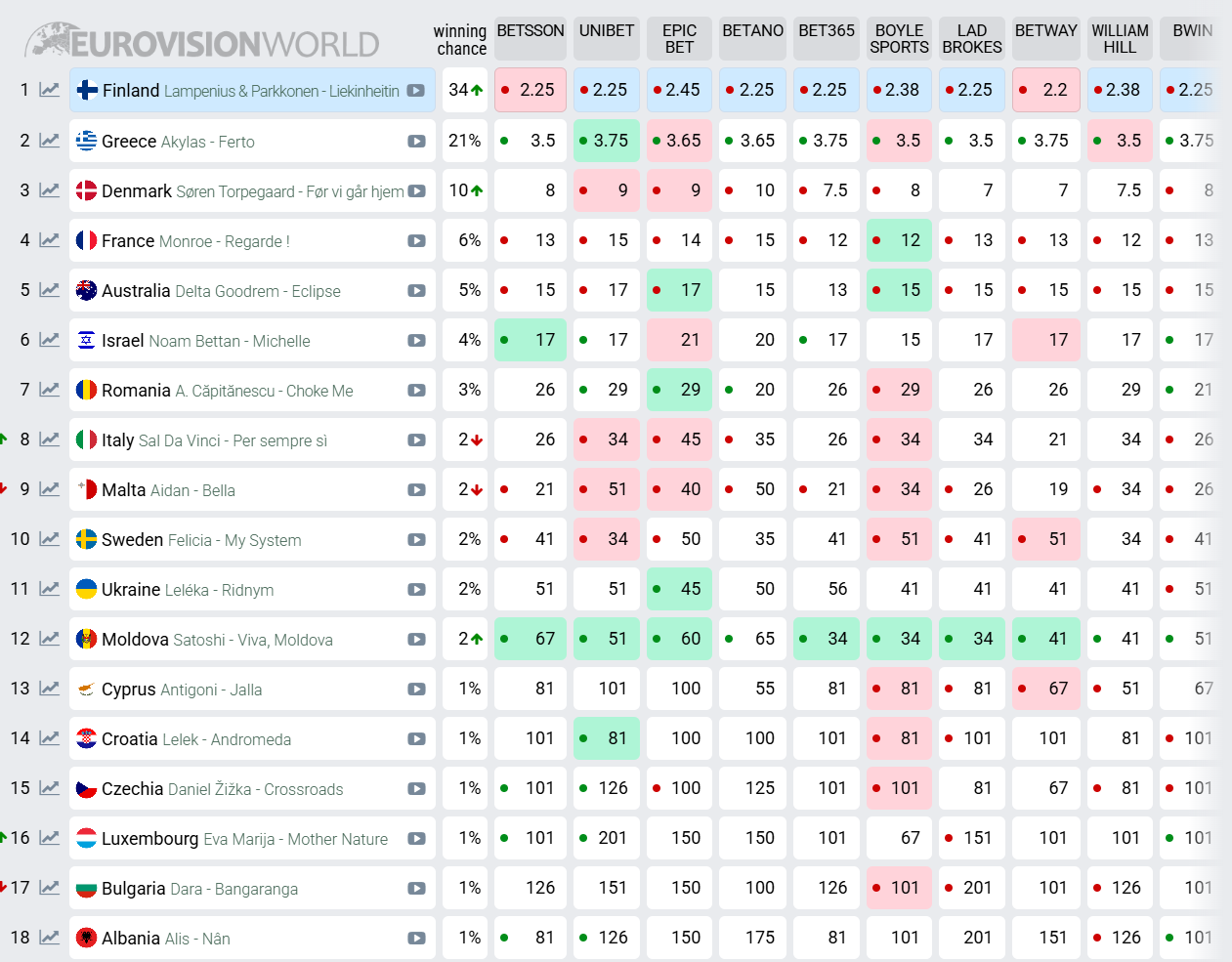This screenshot has height=962, width=1232.
Task: Click Sweden's William Hill odds 34
Action: click(1120, 539)
